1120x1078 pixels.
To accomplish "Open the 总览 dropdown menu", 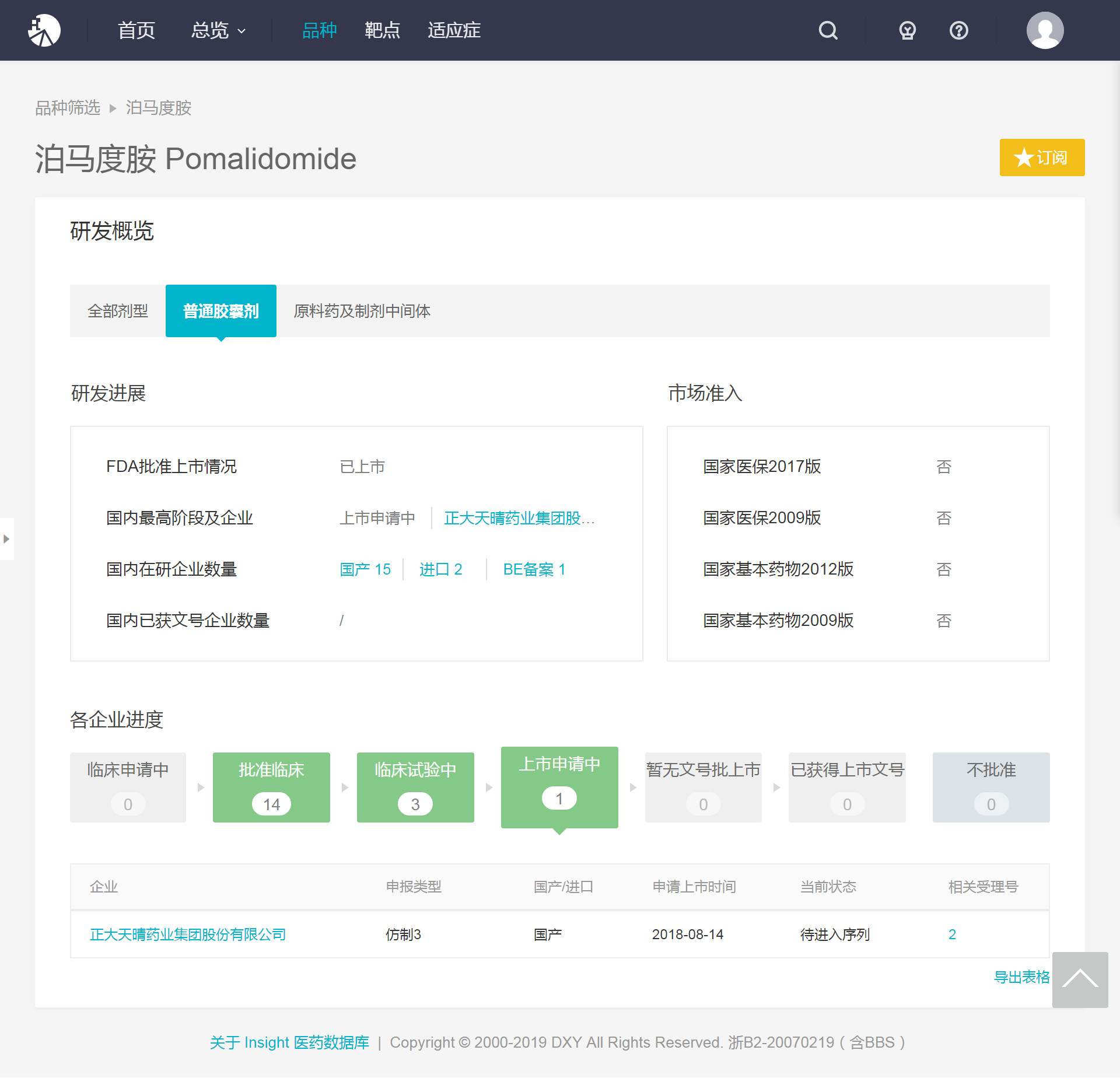I will [217, 30].
